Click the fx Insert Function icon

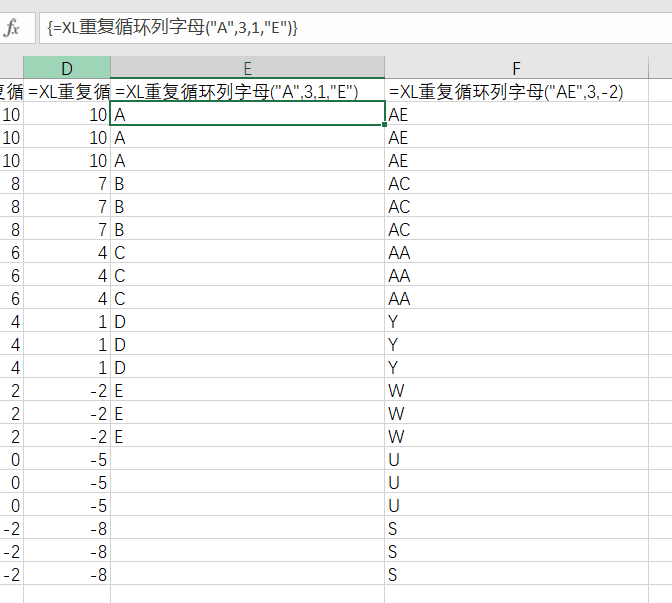tap(12, 28)
